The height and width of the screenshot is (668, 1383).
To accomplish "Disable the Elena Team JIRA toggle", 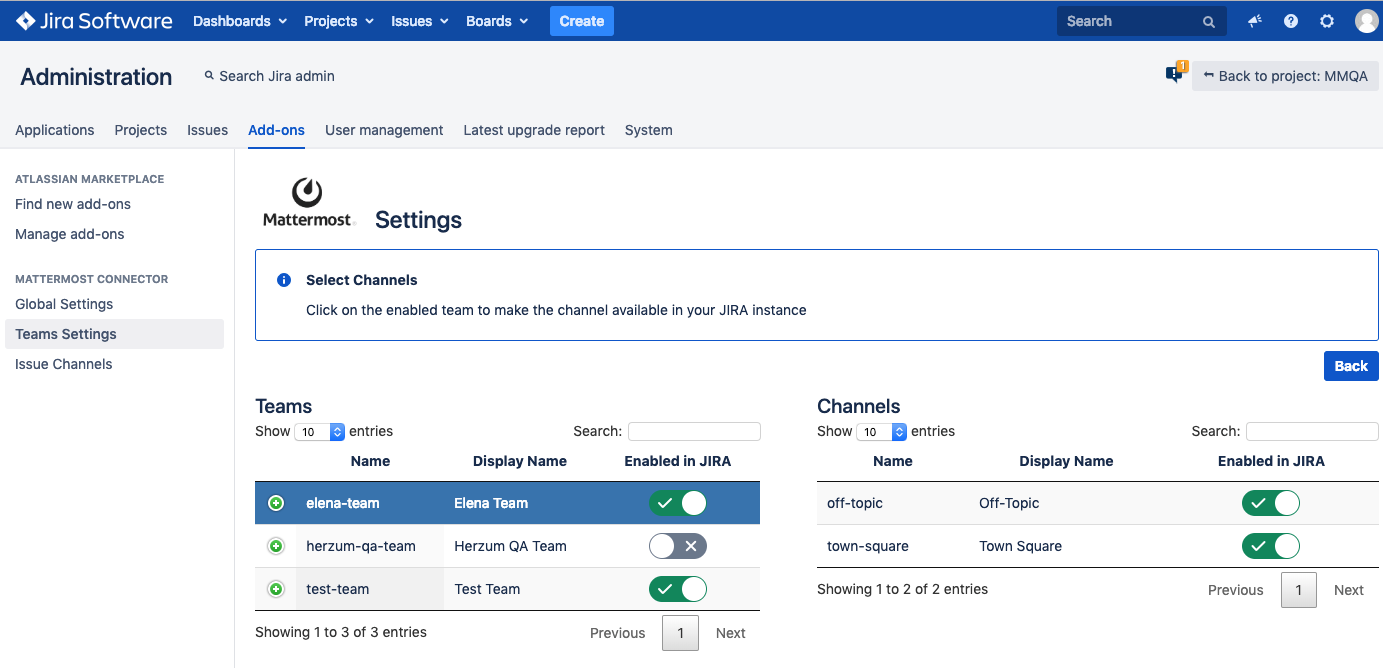I will click(x=678, y=503).
